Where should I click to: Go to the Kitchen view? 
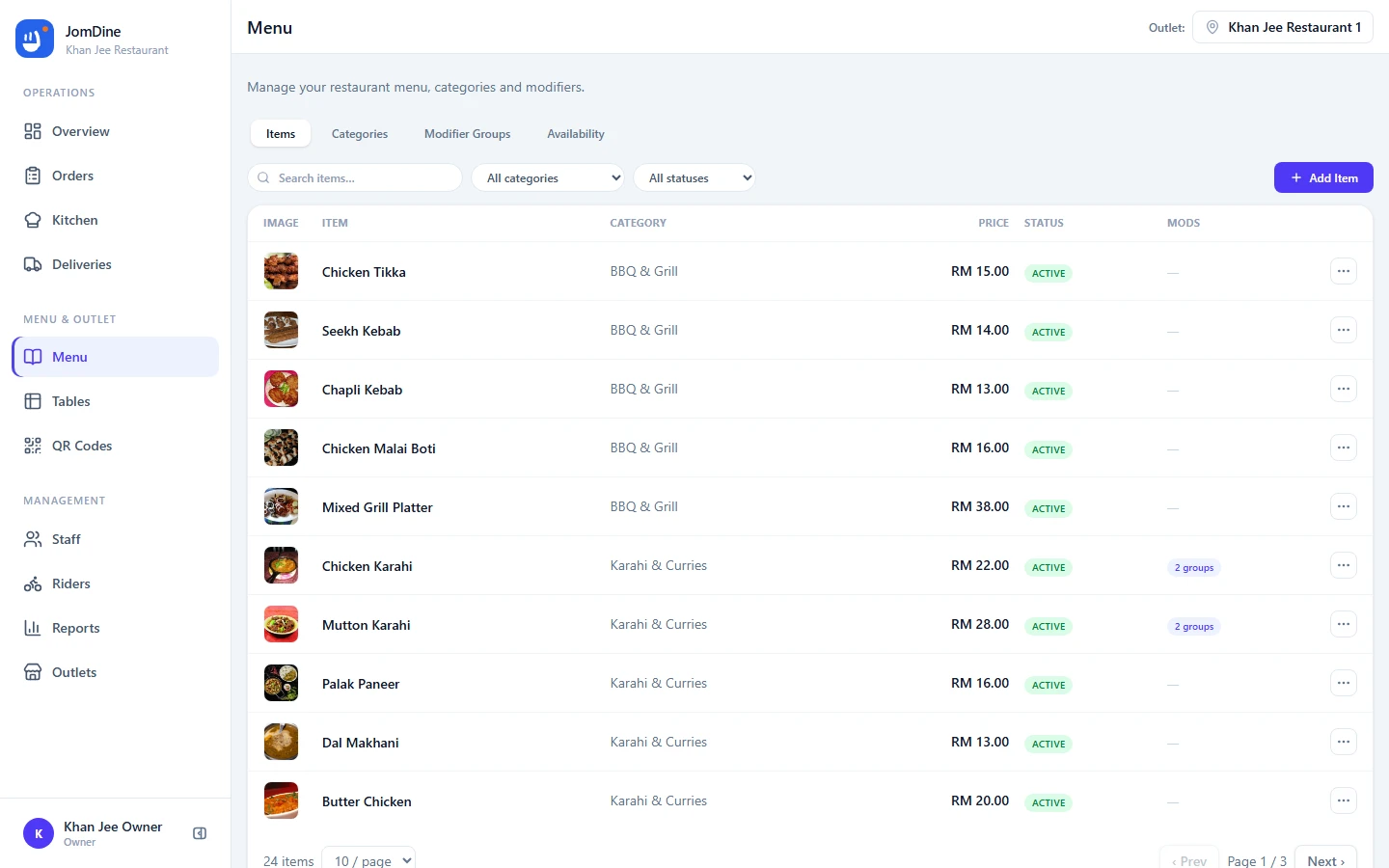[x=115, y=220]
